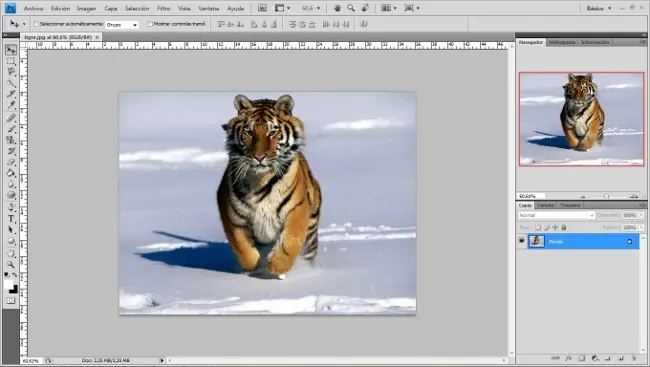Open the Imagen menu
The width and height of the screenshot is (650, 367).
click(x=86, y=8)
